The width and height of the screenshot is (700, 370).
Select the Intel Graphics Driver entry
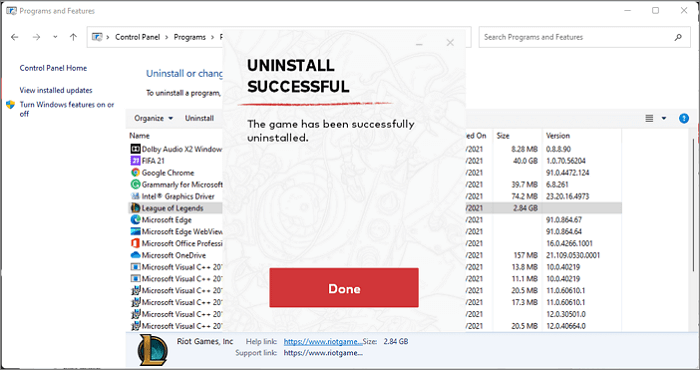178,196
